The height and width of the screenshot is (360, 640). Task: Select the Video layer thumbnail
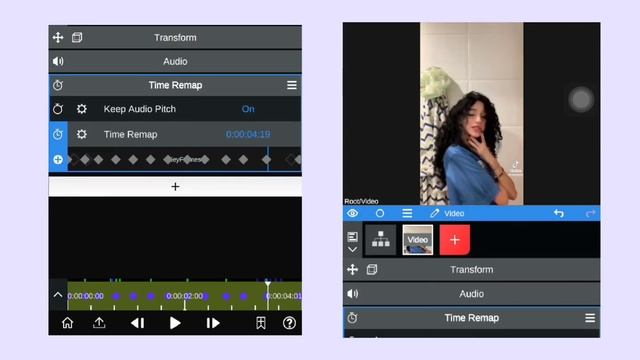[418, 240]
